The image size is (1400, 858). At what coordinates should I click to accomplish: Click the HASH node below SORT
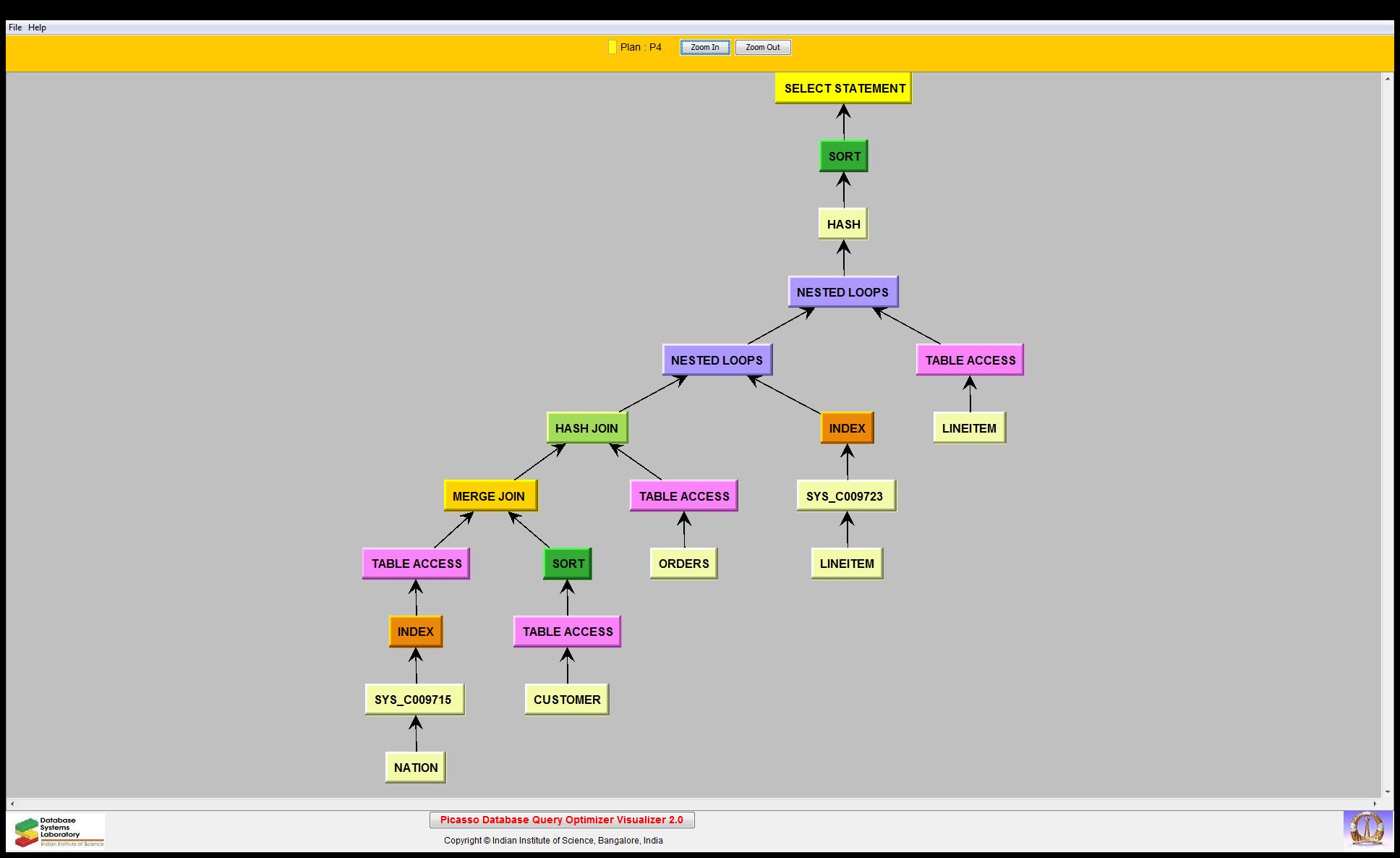(843, 224)
